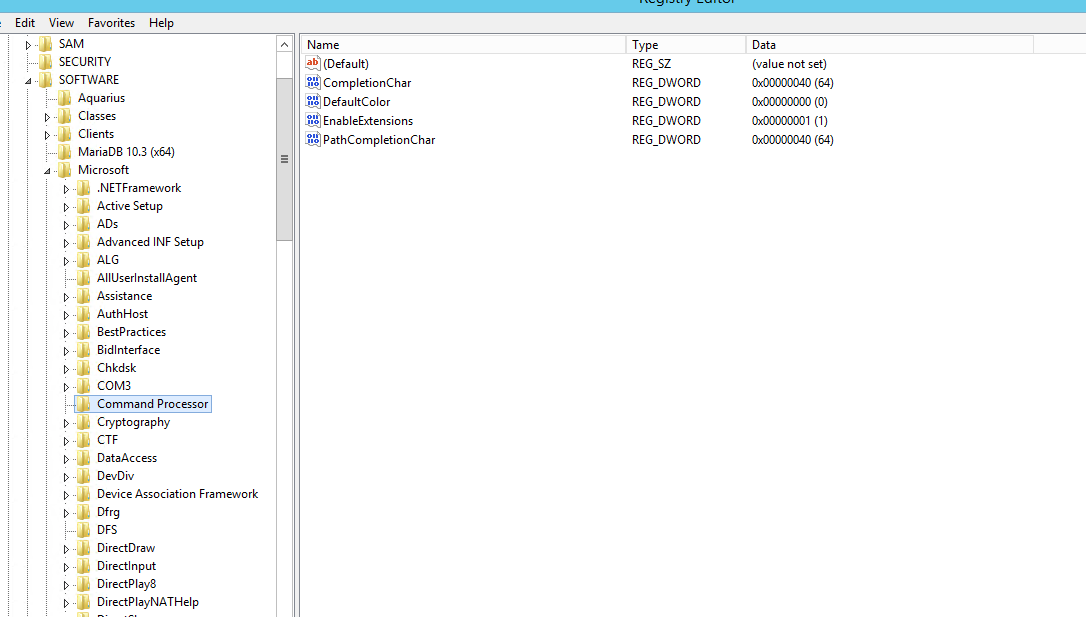This screenshot has width=1086, height=617.
Task: Expand the Classes registry key
Action: (x=47, y=117)
